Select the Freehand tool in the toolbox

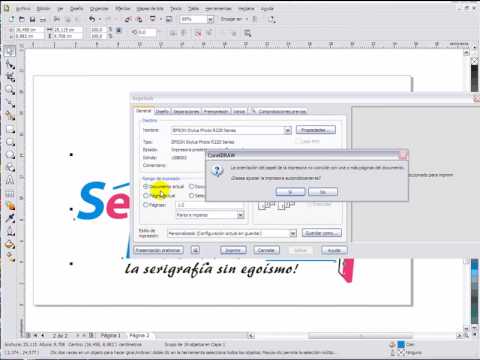coord(10,103)
